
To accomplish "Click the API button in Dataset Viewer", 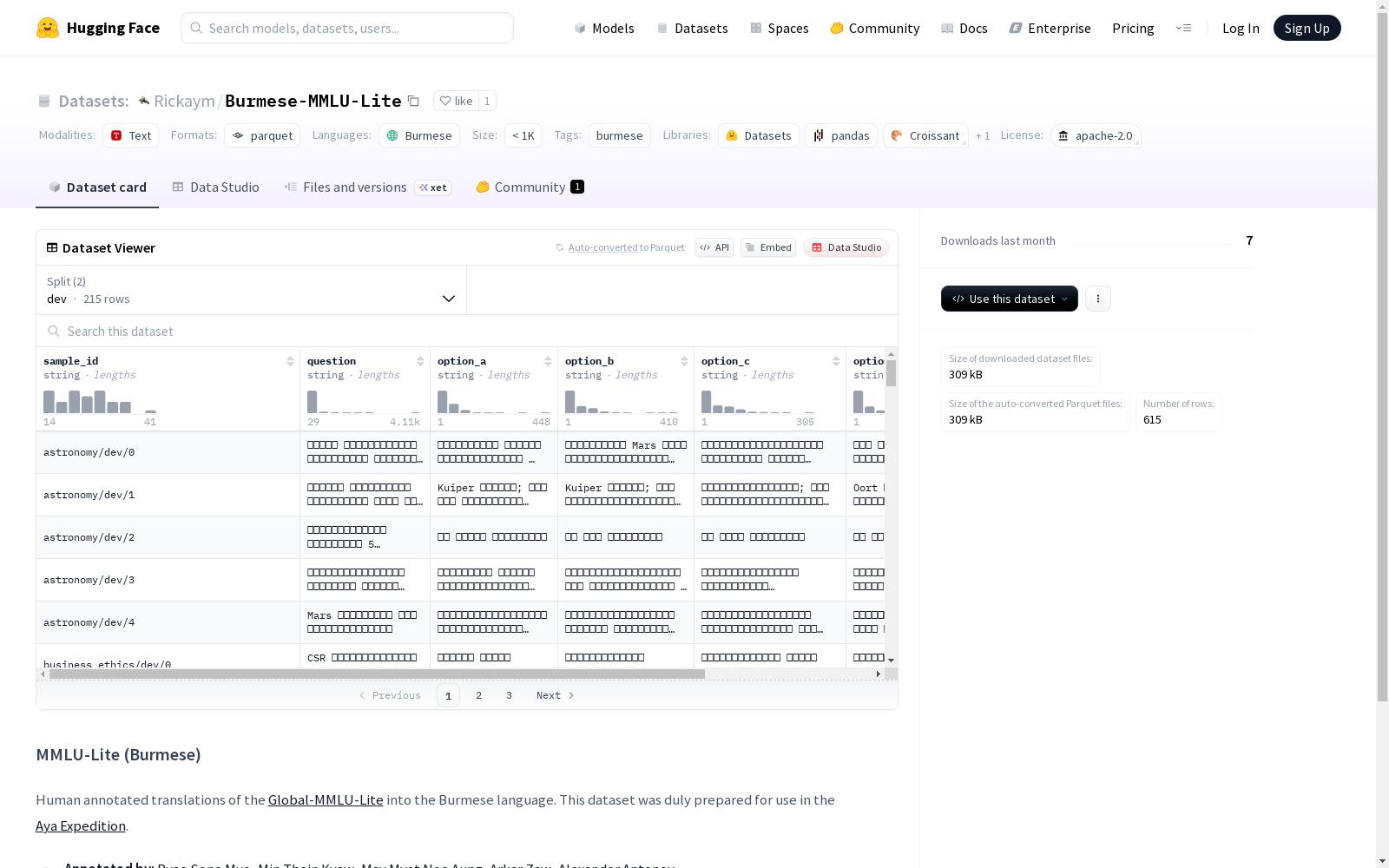I will pyautogui.click(x=714, y=247).
